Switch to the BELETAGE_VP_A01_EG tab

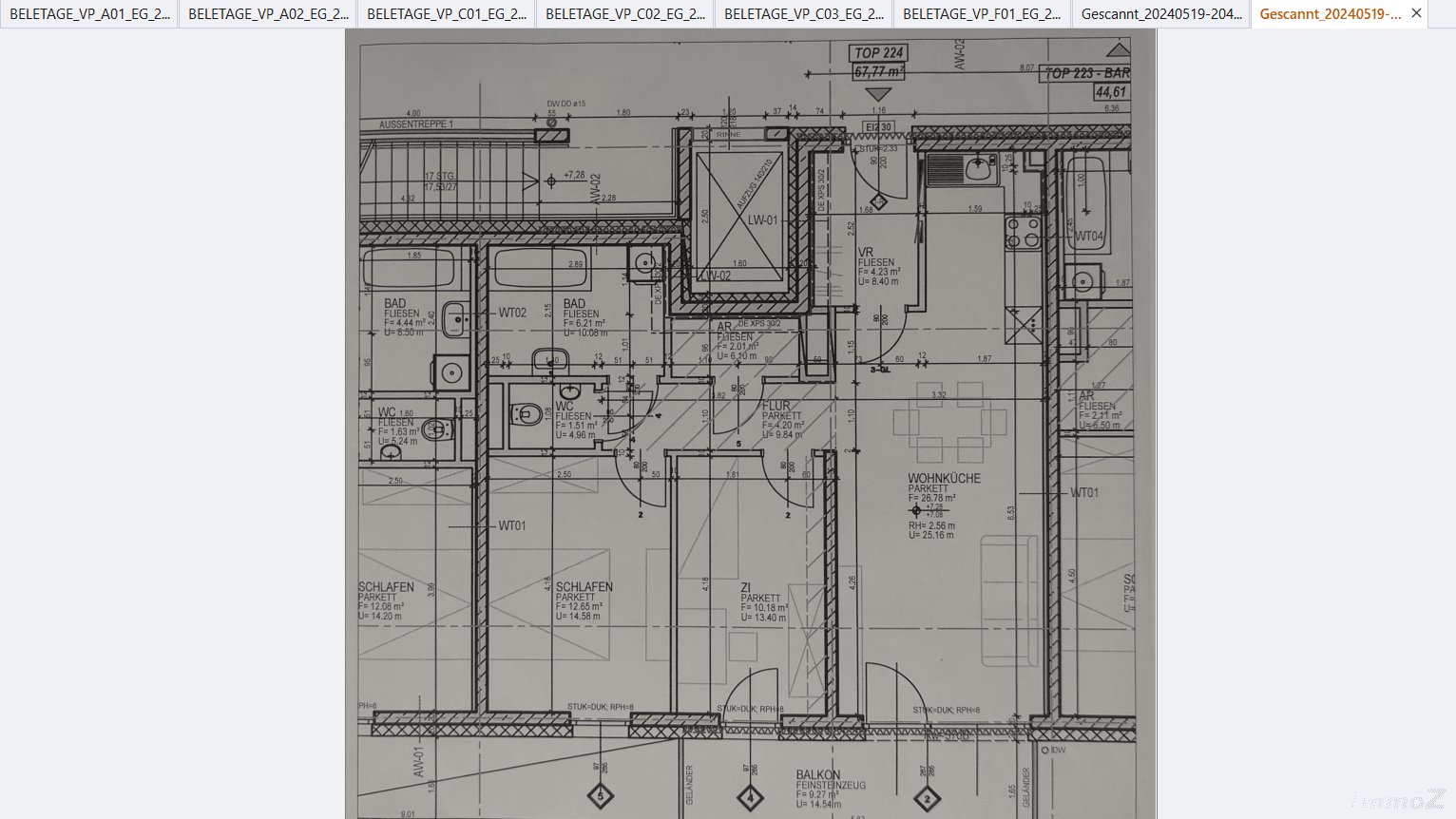click(89, 14)
